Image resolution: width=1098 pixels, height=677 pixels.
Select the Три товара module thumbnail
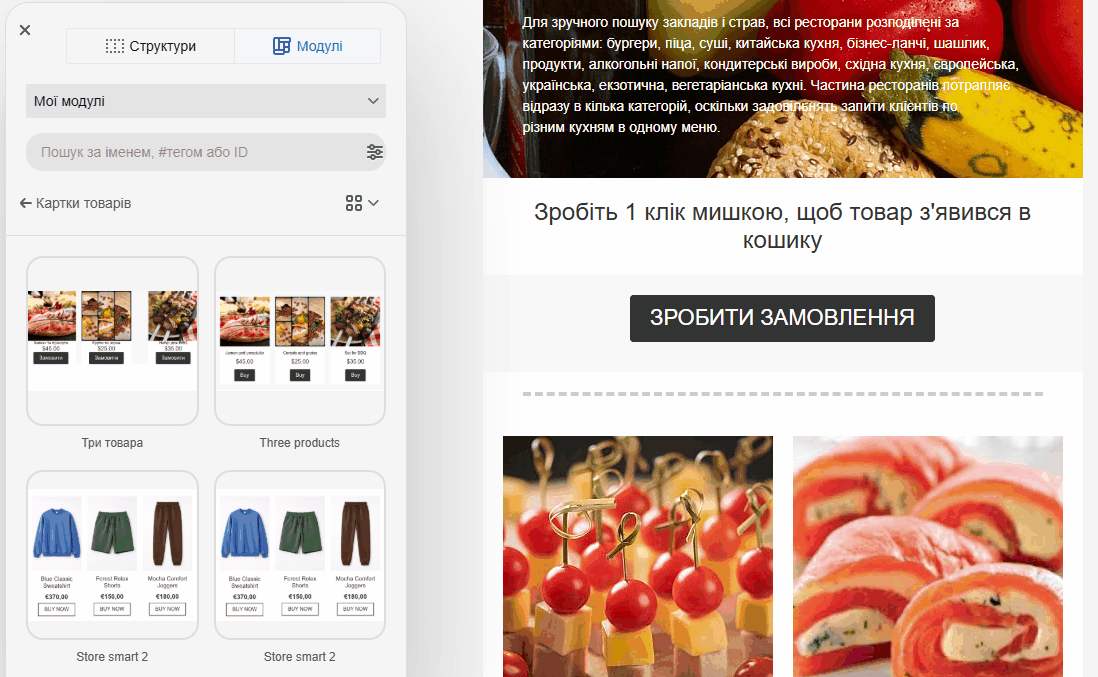tap(112, 341)
